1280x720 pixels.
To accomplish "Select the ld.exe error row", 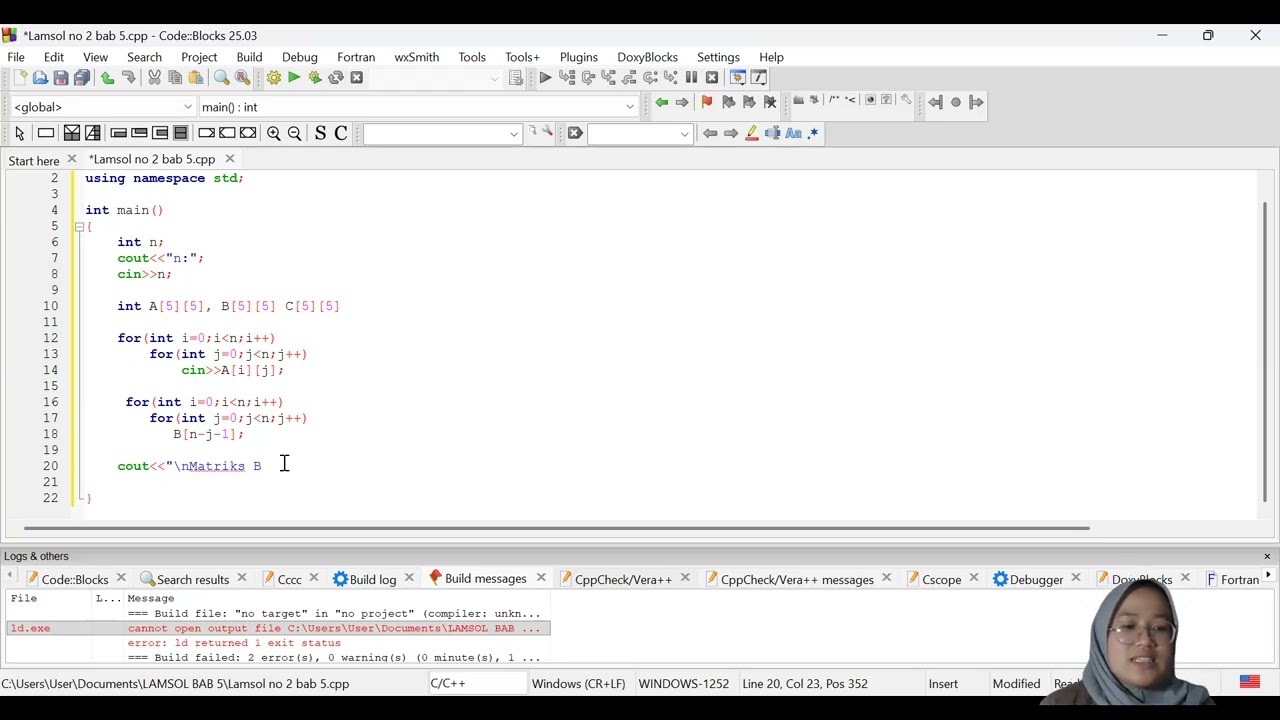I will tap(278, 628).
